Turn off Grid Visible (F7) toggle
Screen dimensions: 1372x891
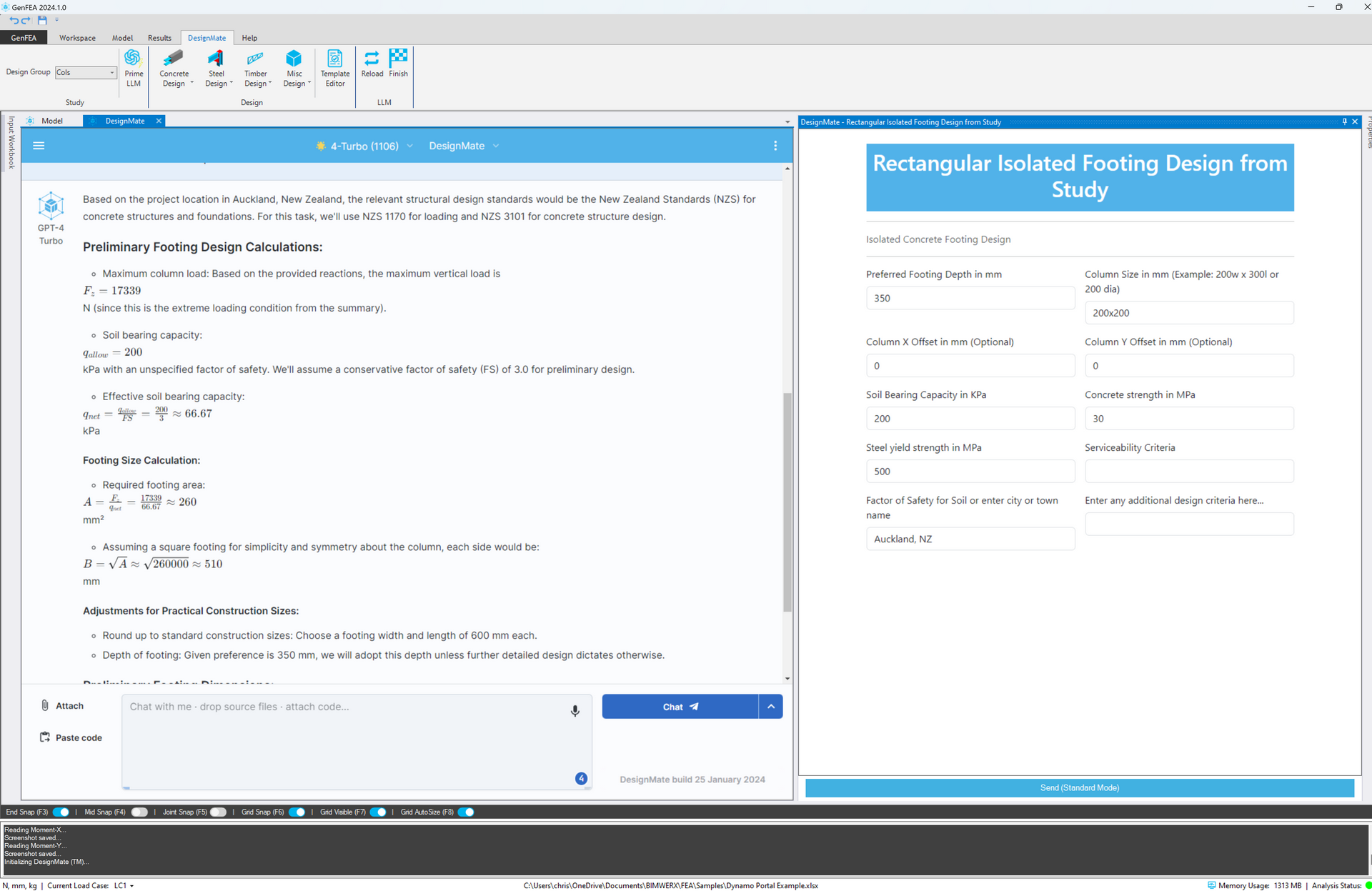click(378, 812)
